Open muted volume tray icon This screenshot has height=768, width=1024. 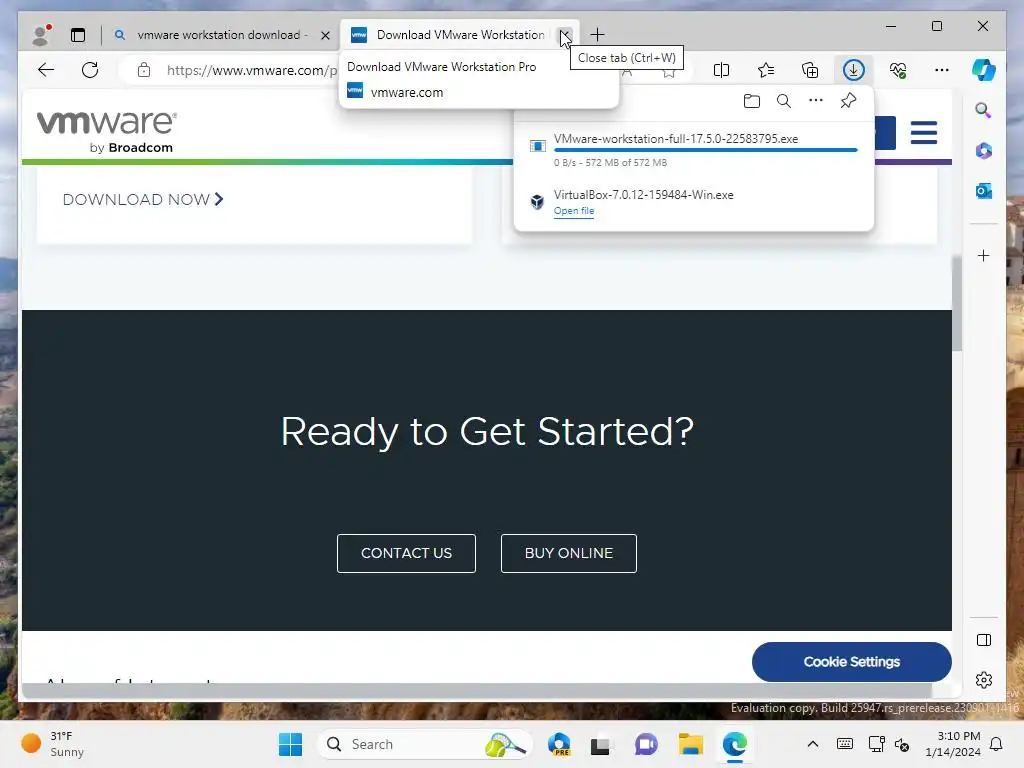902,744
